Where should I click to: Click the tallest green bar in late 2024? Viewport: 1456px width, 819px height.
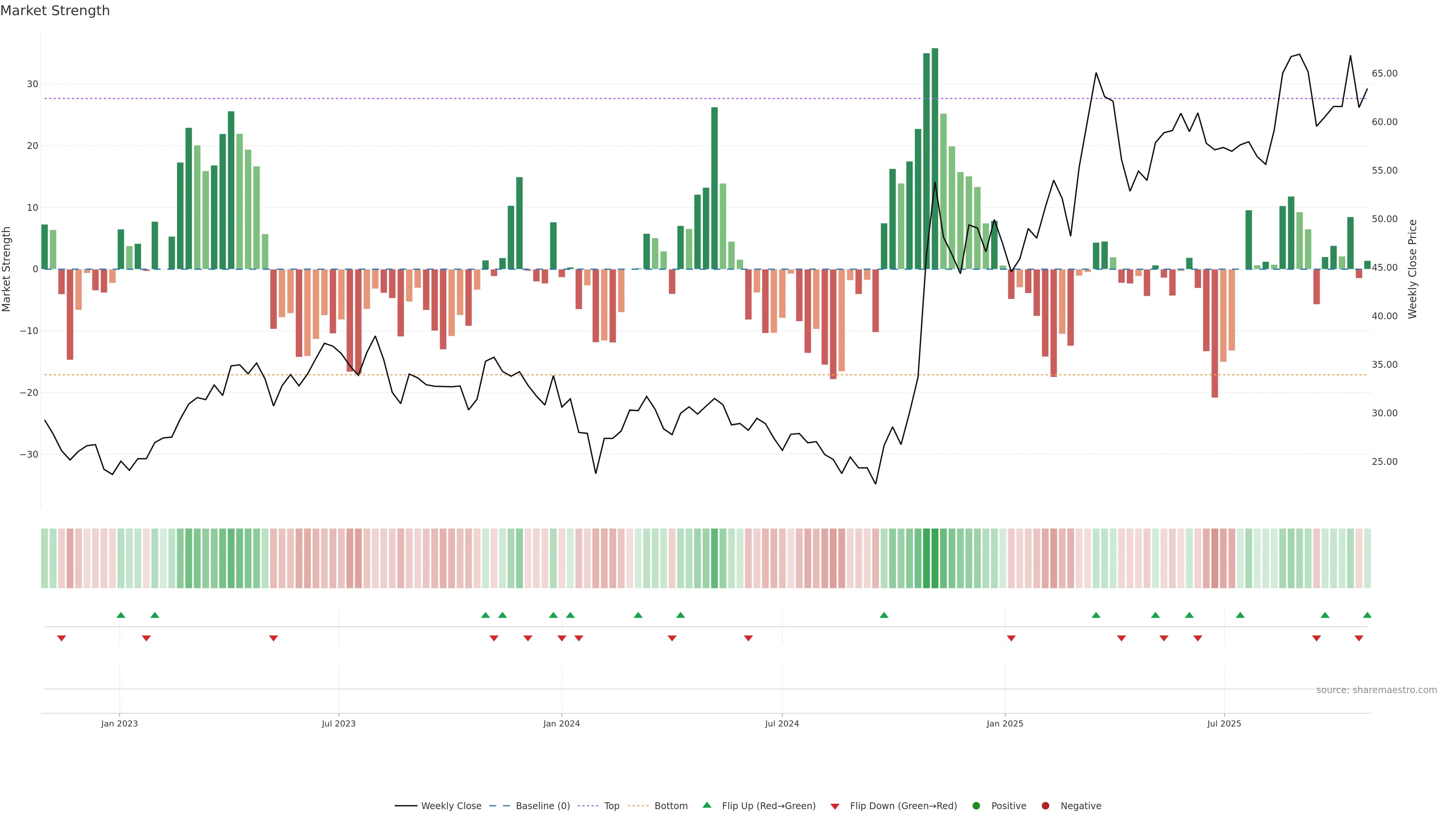(935, 158)
